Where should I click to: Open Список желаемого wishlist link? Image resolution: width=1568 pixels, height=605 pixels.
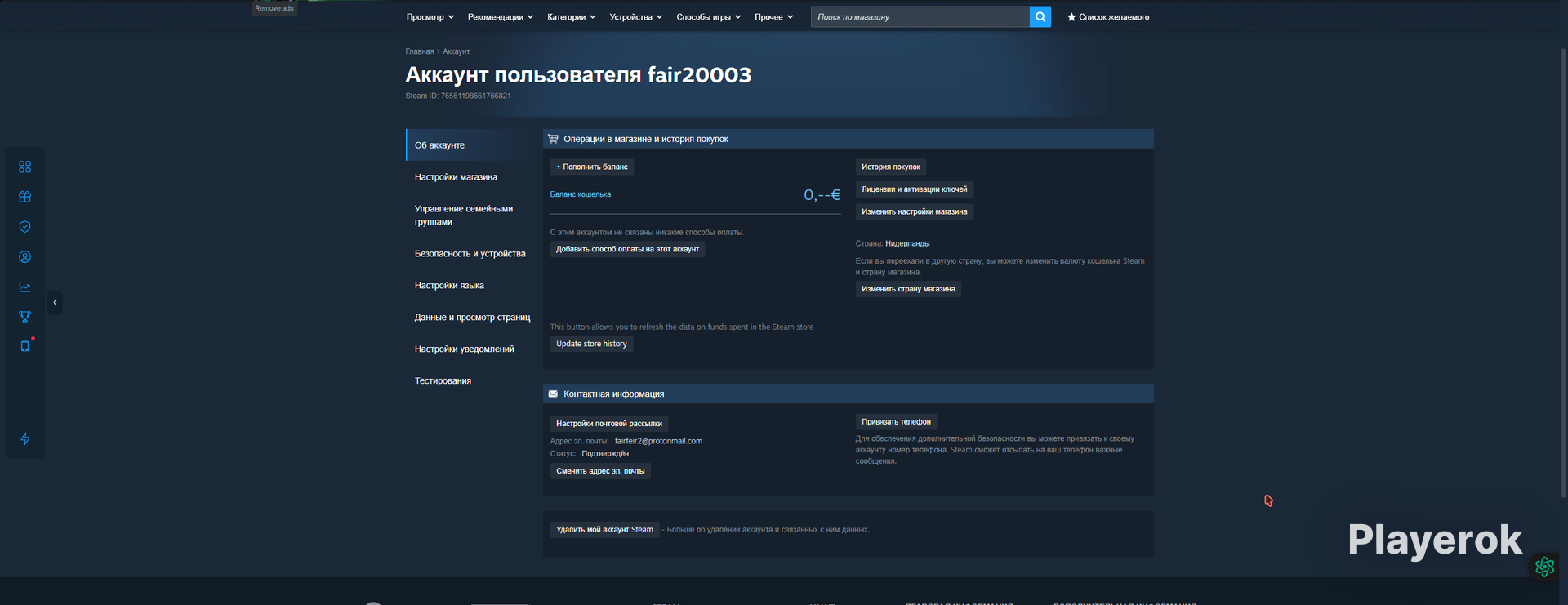1114,17
